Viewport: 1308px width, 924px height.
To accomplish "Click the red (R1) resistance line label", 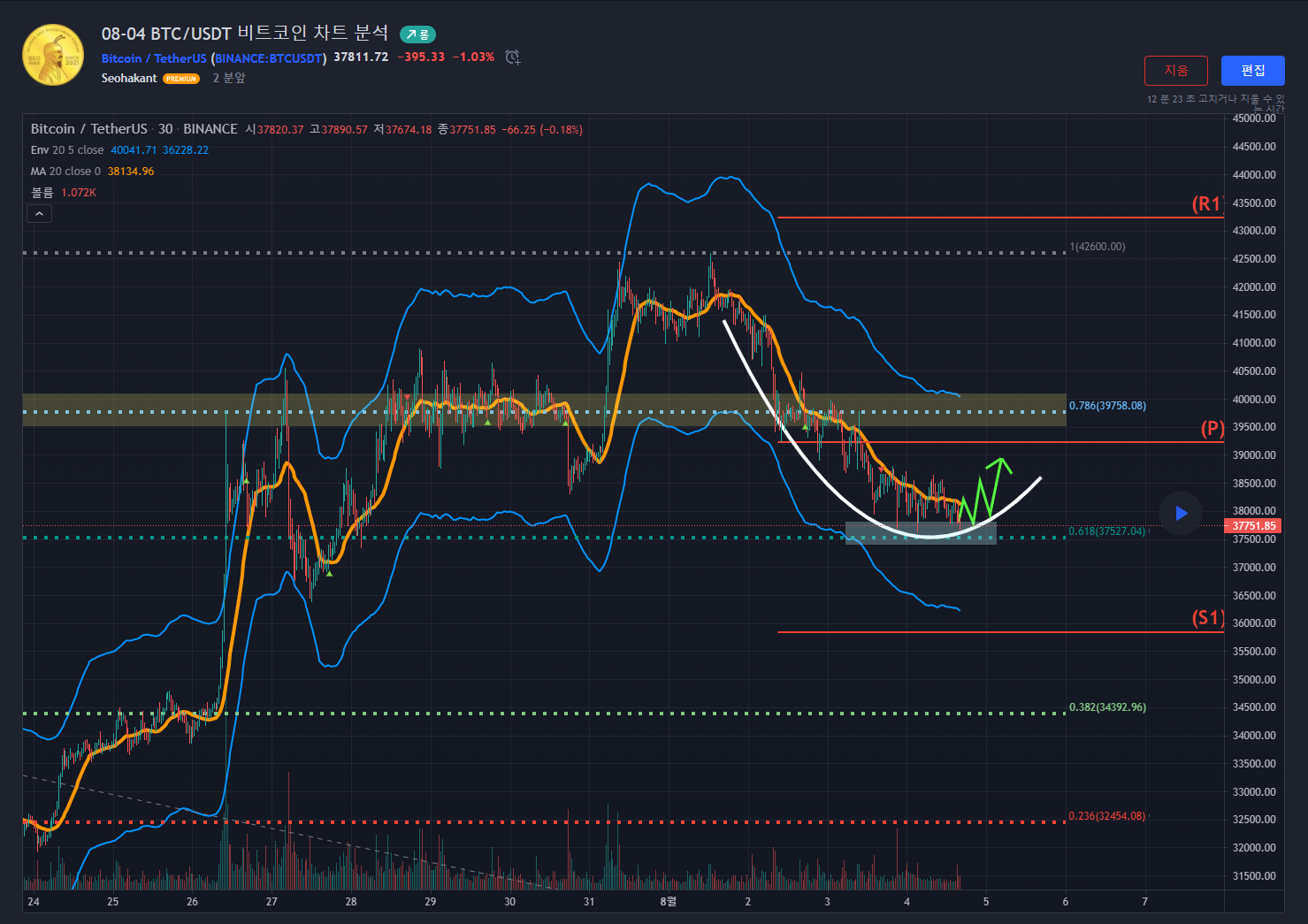I will coord(1206,204).
